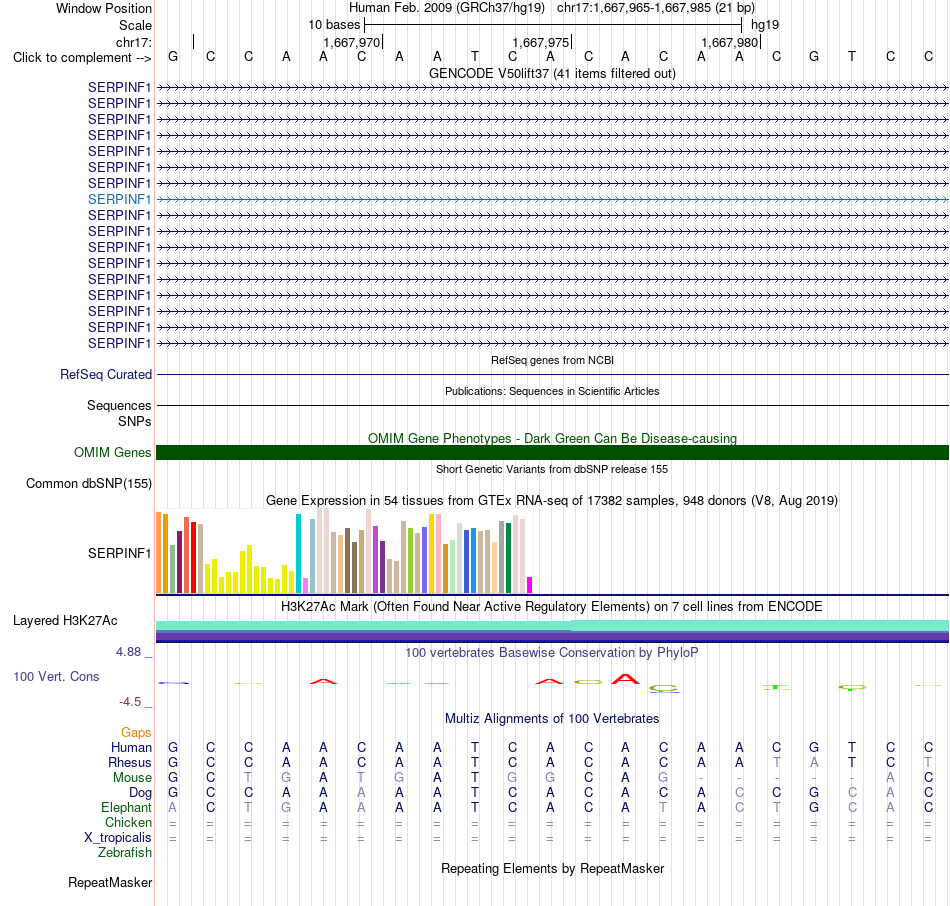Click the Rhesus alignment row label
Image resolution: width=950 pixels, height=906 pixels.
pos(130,762)
